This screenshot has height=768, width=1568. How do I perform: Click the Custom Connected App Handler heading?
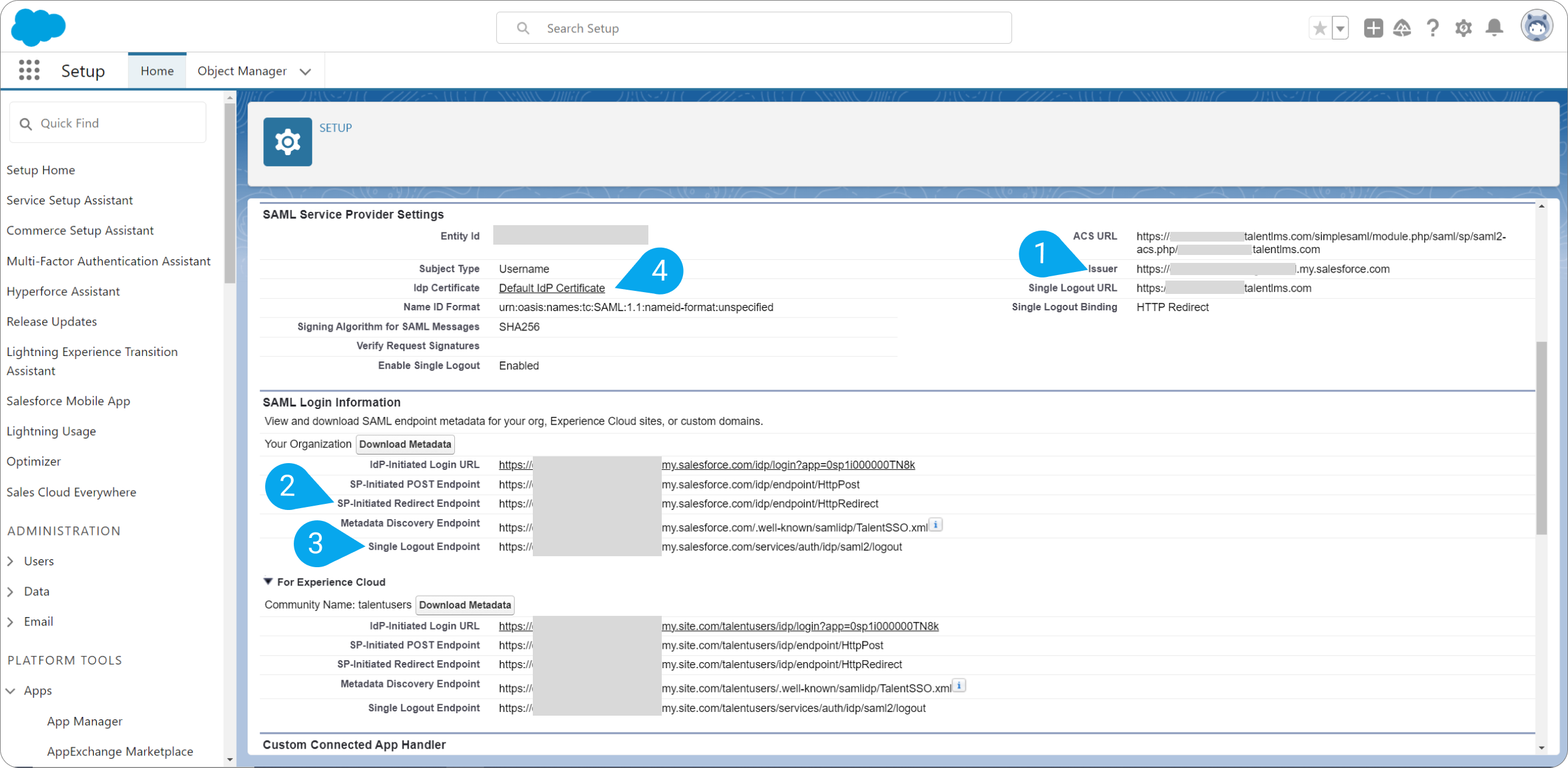pos(354,744)
